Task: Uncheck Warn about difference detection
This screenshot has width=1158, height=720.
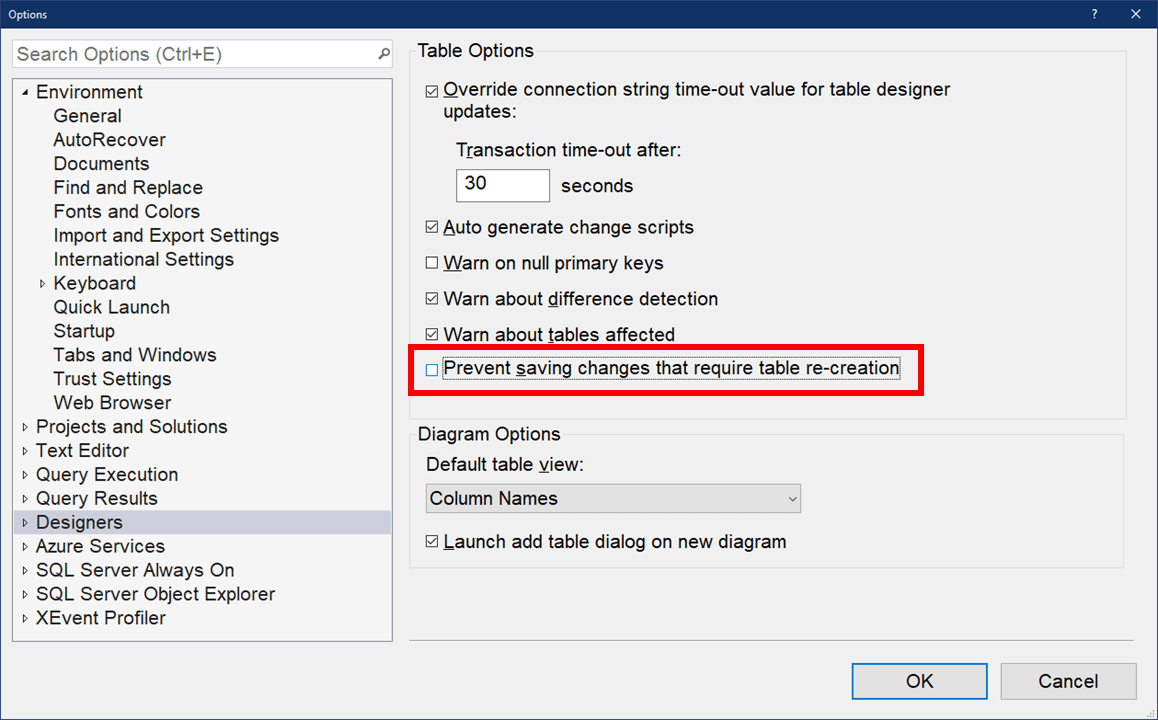Action: (x=432, y=299)
